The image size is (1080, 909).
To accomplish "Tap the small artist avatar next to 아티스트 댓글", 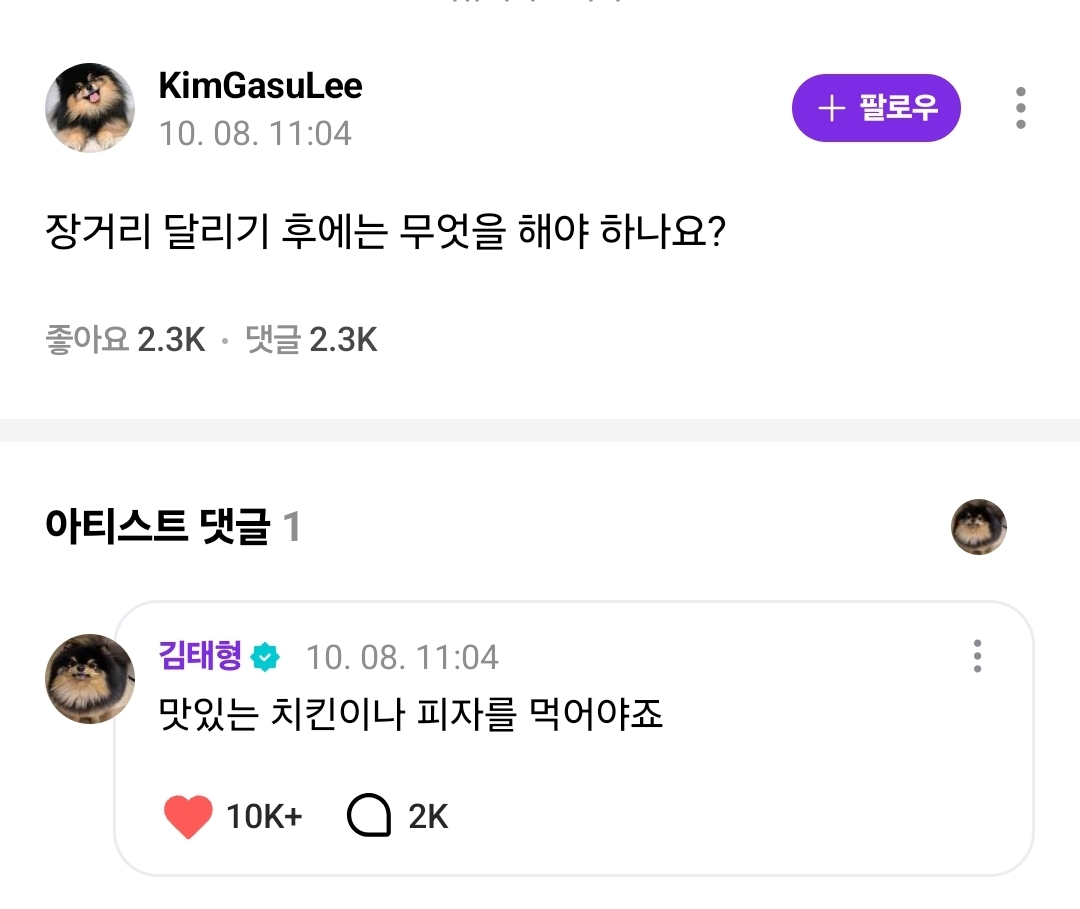I will pos(978,527).
